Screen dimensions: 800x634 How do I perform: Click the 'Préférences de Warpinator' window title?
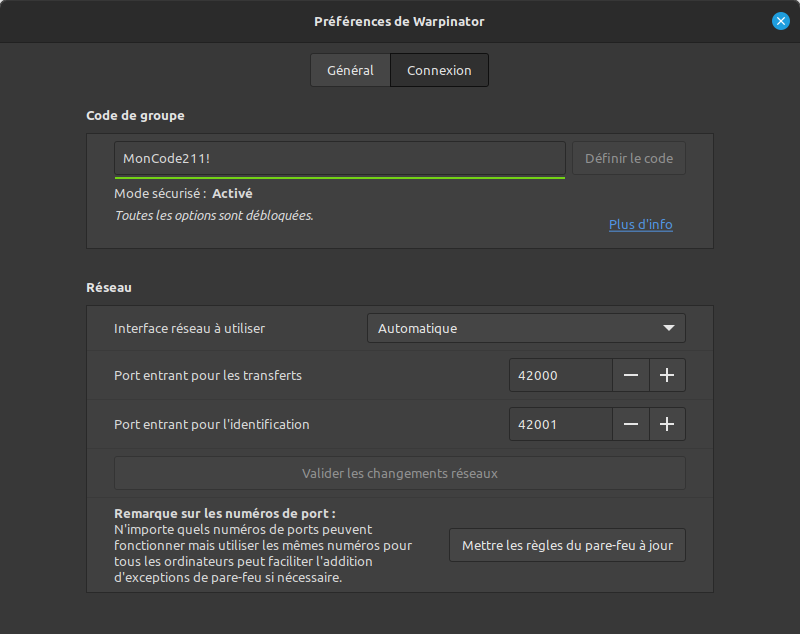(x=399, y=21)
